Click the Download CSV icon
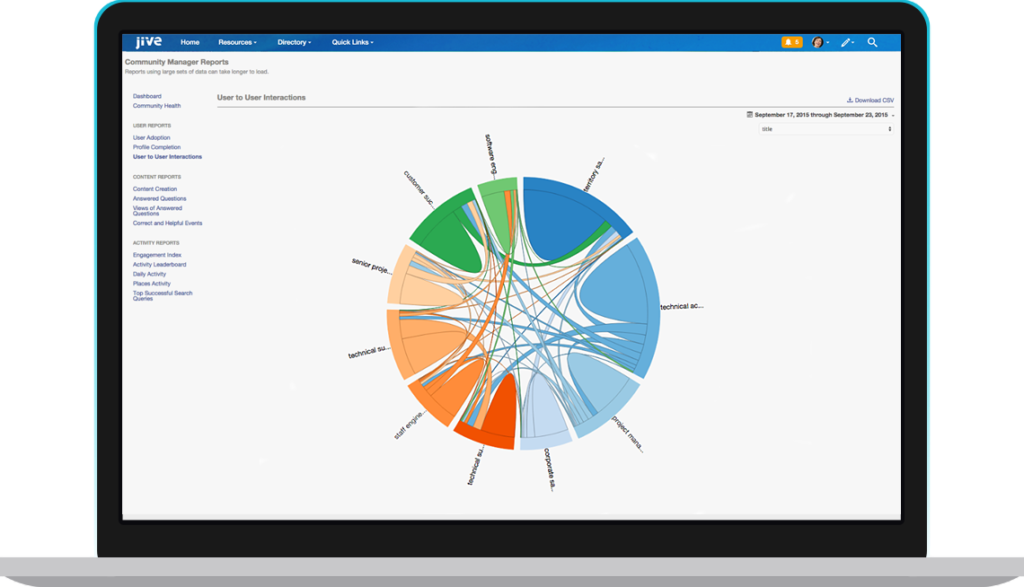 [850, 100]
